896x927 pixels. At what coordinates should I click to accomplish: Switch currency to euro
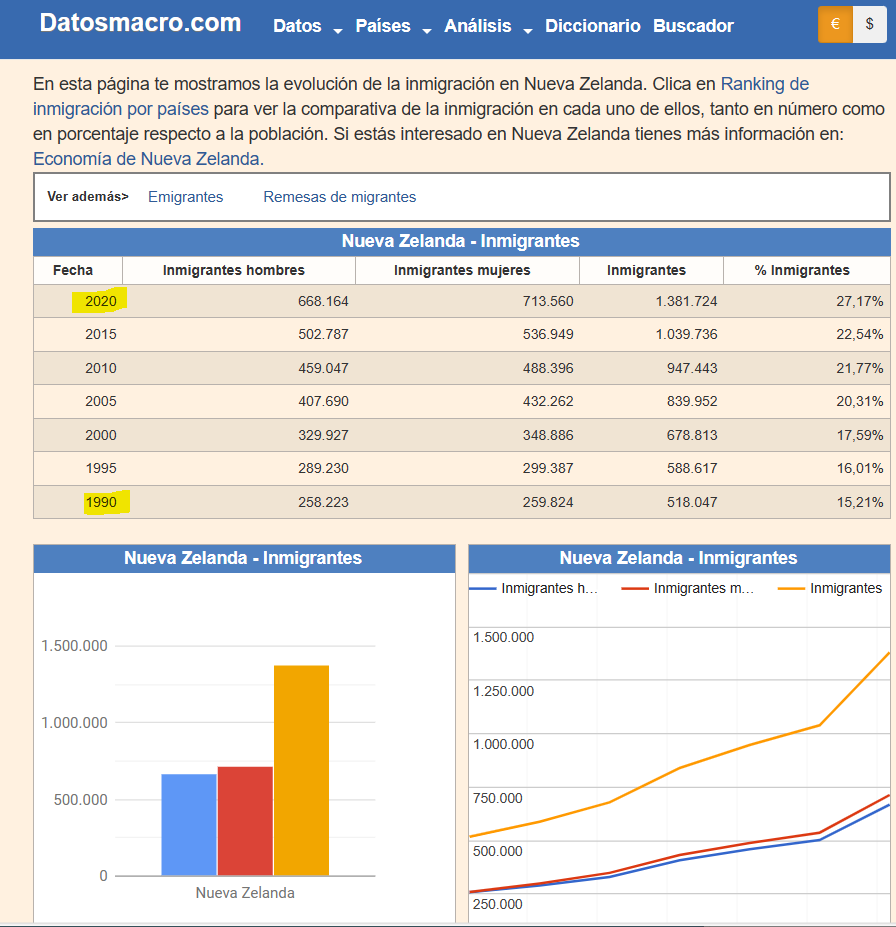(x=835, y=24)
